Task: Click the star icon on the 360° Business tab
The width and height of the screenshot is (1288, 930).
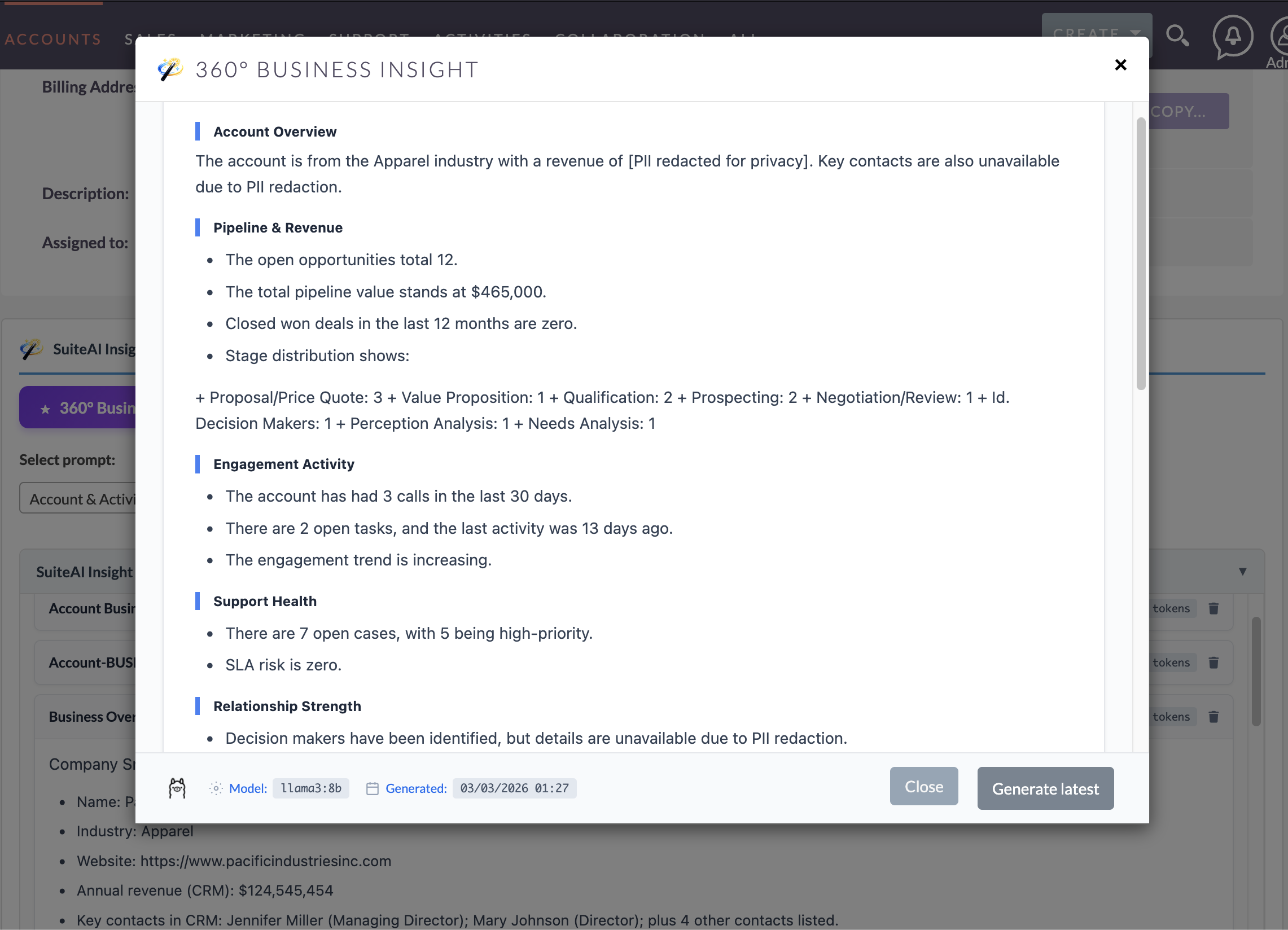Action: [44, 407]
